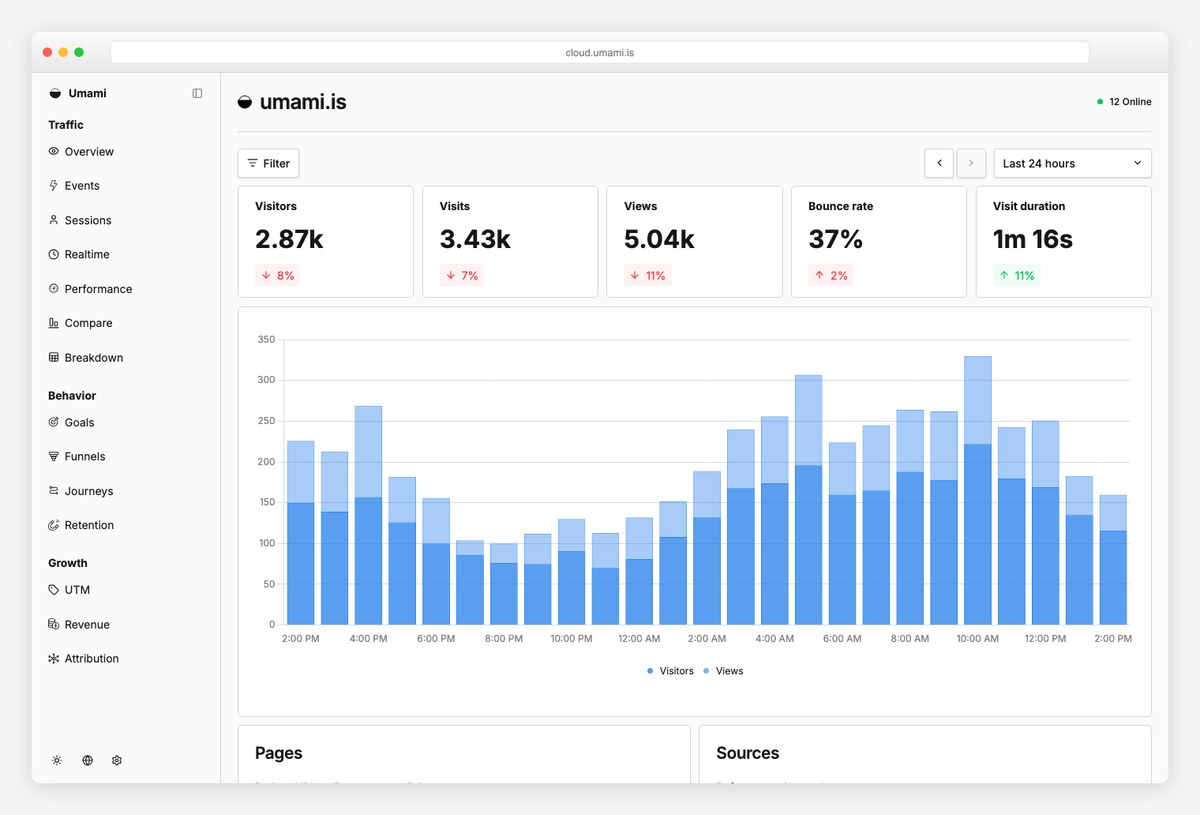Click the Visitors 8% decrease badge
The image size is (1200, 815).
(x=277, y=275)
